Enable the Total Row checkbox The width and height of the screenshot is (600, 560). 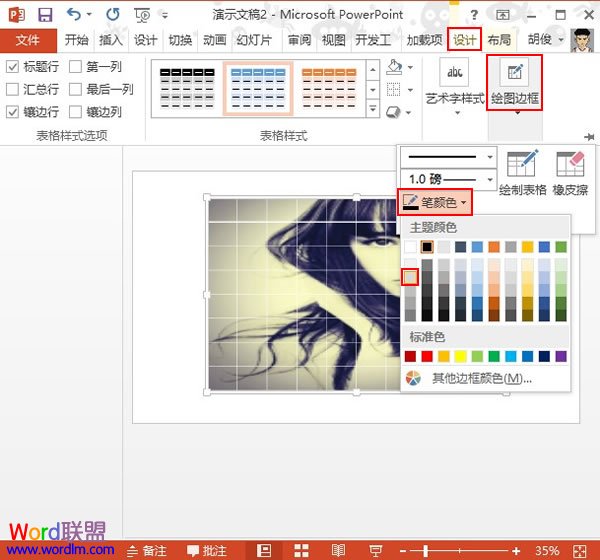tap(12, 90)
